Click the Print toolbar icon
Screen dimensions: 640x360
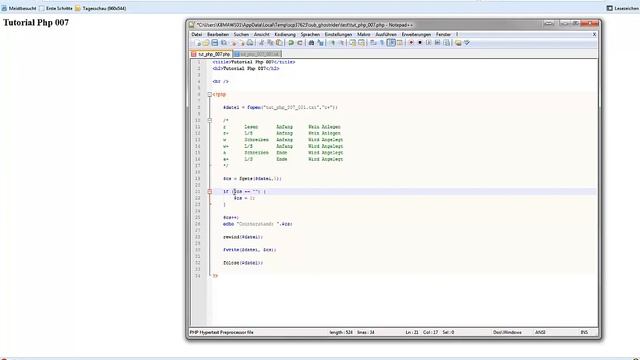click(x=251, y=43)
